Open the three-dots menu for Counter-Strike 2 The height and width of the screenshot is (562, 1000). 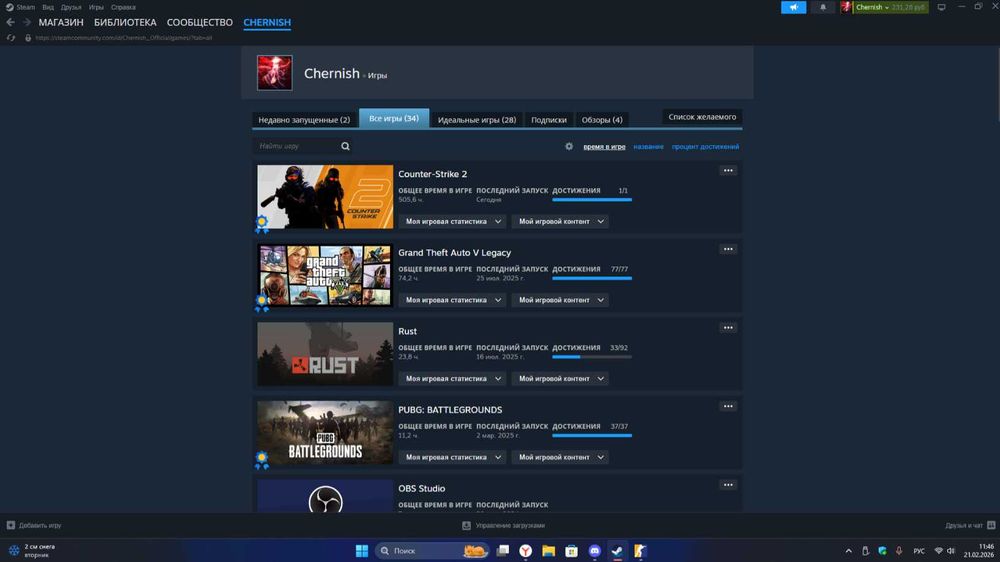[x=728, y=171]
